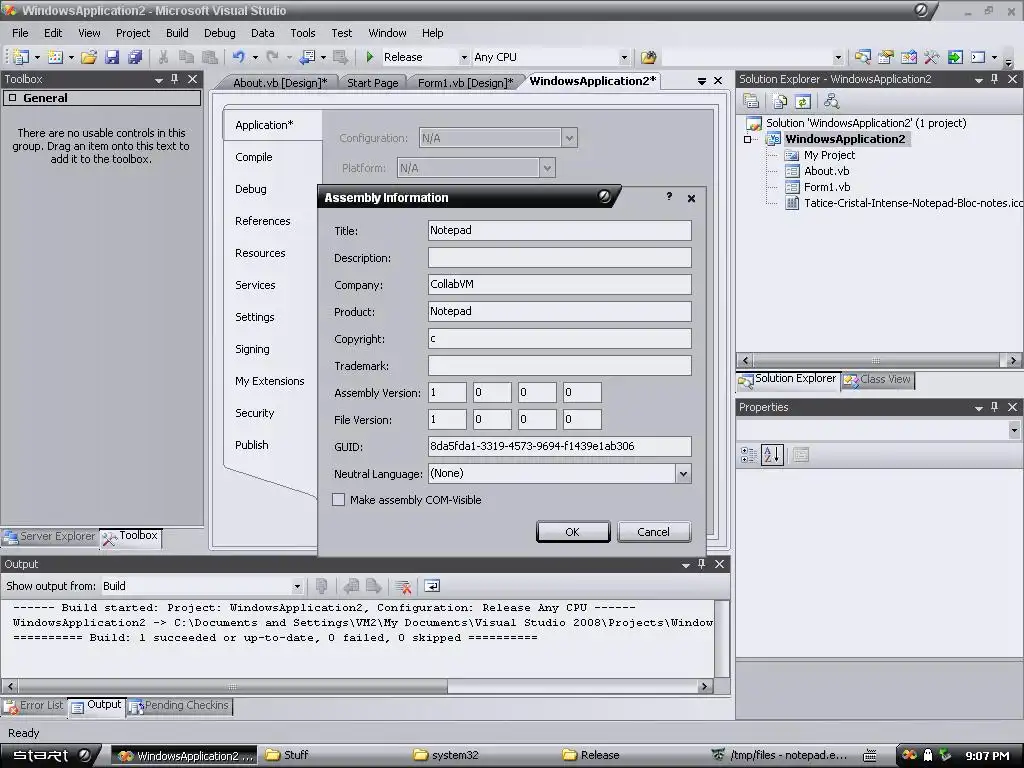Collapse the WindowsApplication2 project tree node
This screenshot has height=768, width=1024.
point(748,139)
